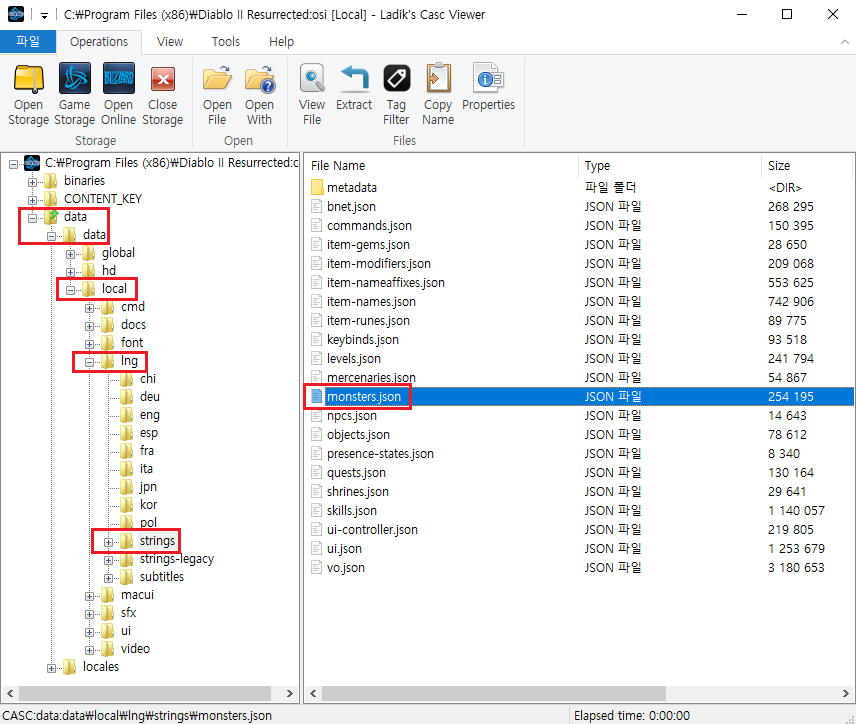Select npcs.json file
Image resolution: width=856 pixels, height=724 pixels.
click(x=352, y=416)
